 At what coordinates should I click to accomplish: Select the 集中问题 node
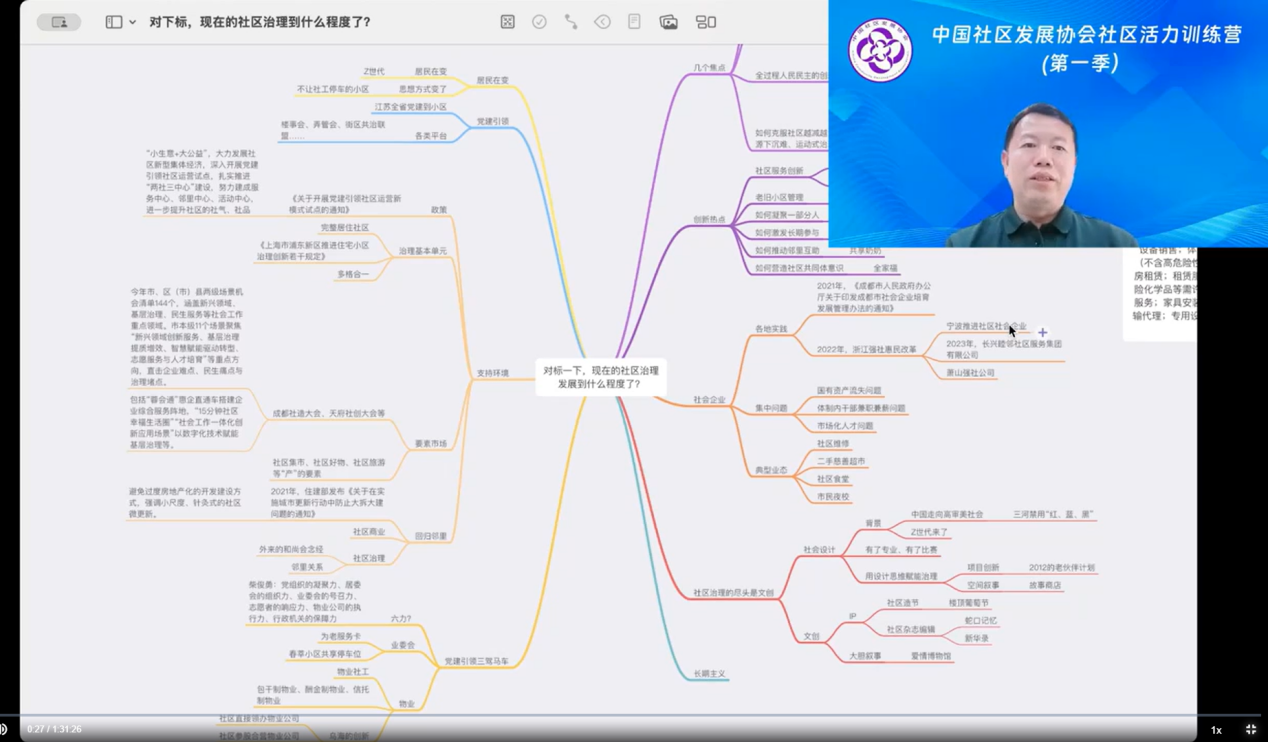771,408
